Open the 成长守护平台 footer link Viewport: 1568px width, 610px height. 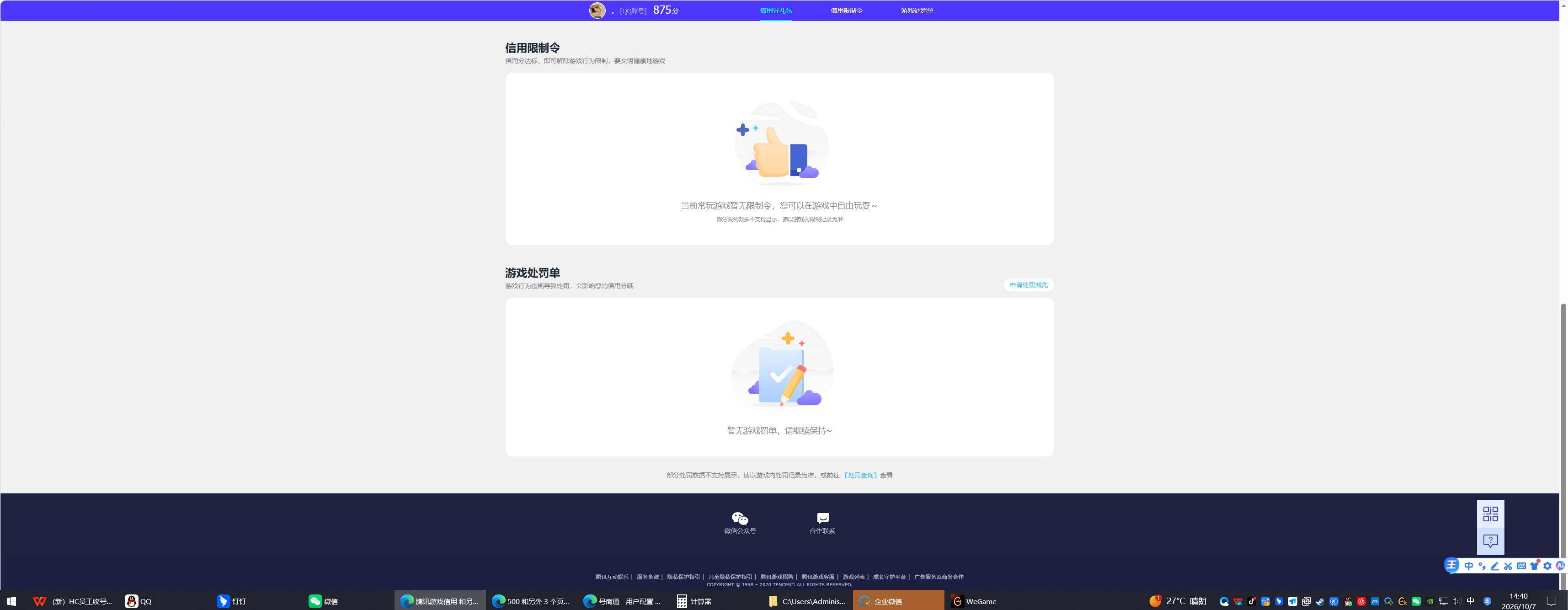click(x=889, y=577)
